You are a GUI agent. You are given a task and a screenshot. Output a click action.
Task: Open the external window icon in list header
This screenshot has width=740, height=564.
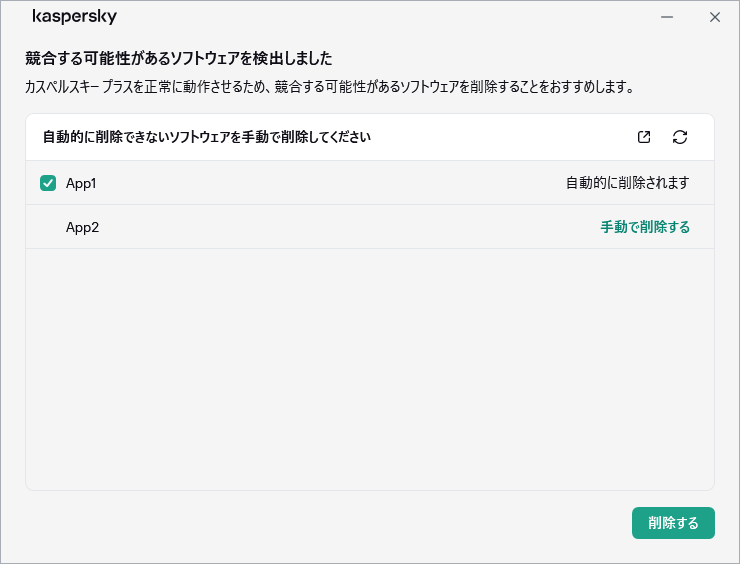[644, 137]
